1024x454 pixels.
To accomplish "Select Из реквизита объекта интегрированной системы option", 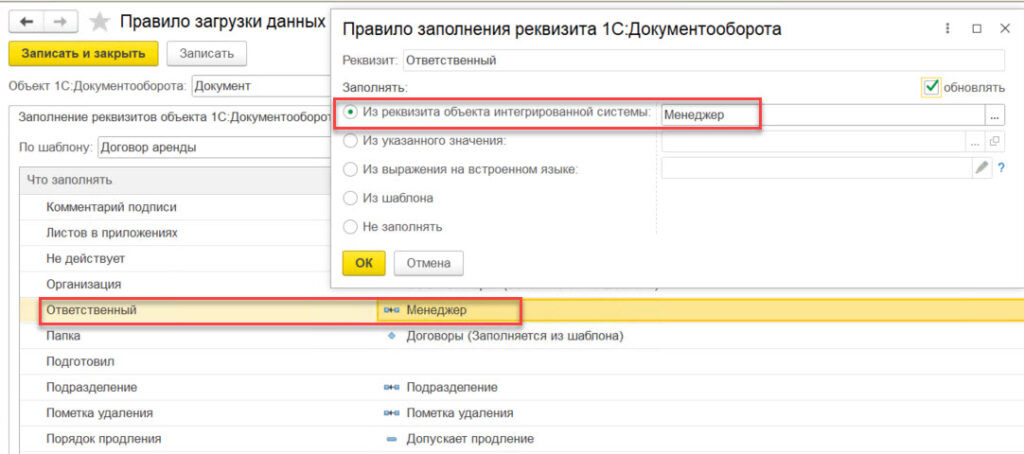I will [x=351, y=112].
